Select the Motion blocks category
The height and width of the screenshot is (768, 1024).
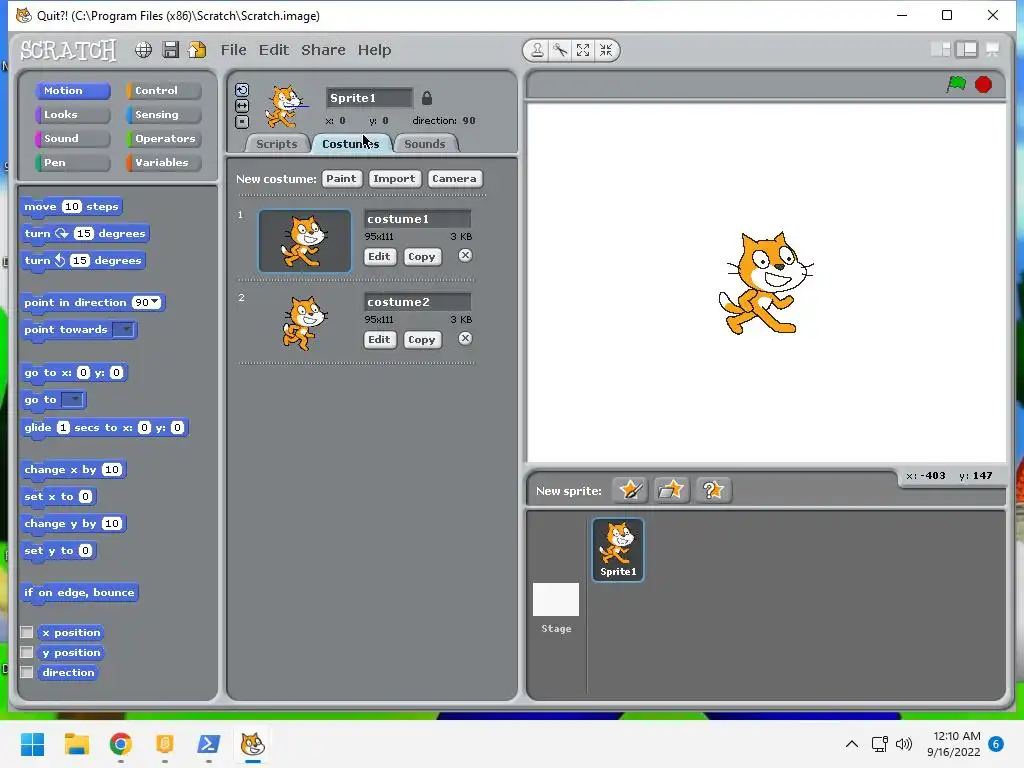tap(72, 91)
